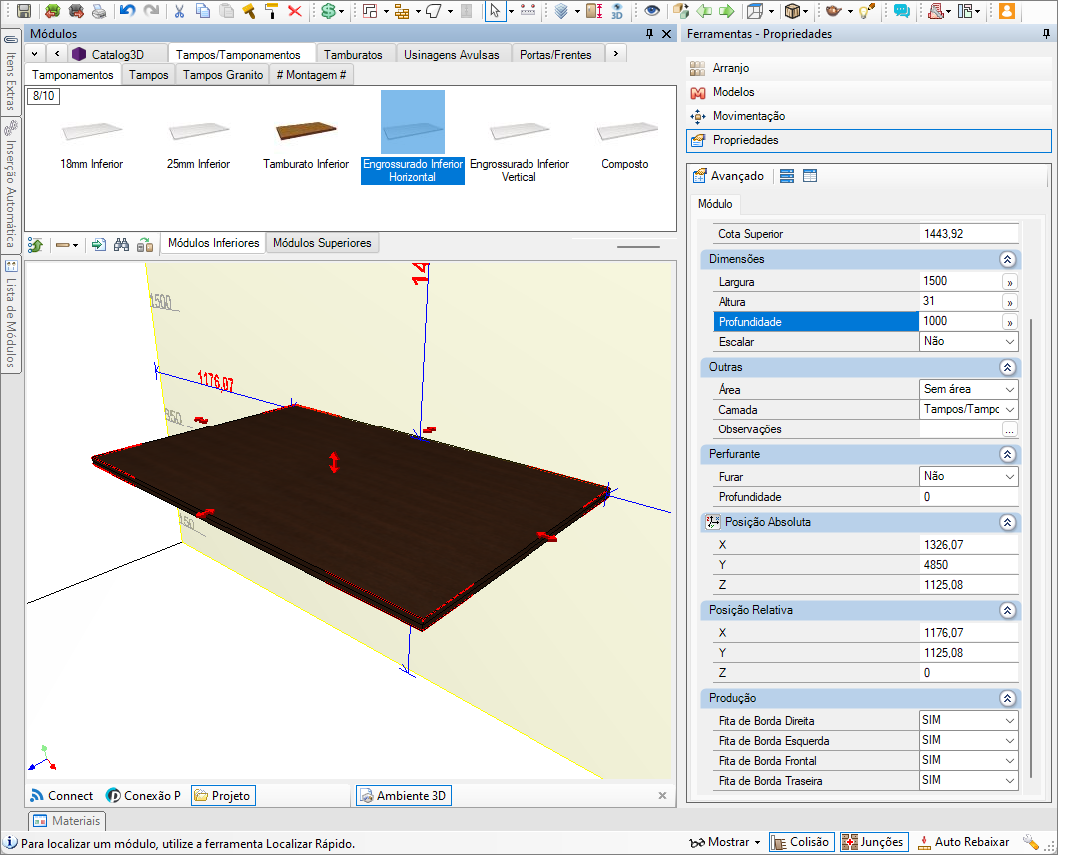Click the green left arrow icon
1066x863 pixels.
click(x=704, y=11)
